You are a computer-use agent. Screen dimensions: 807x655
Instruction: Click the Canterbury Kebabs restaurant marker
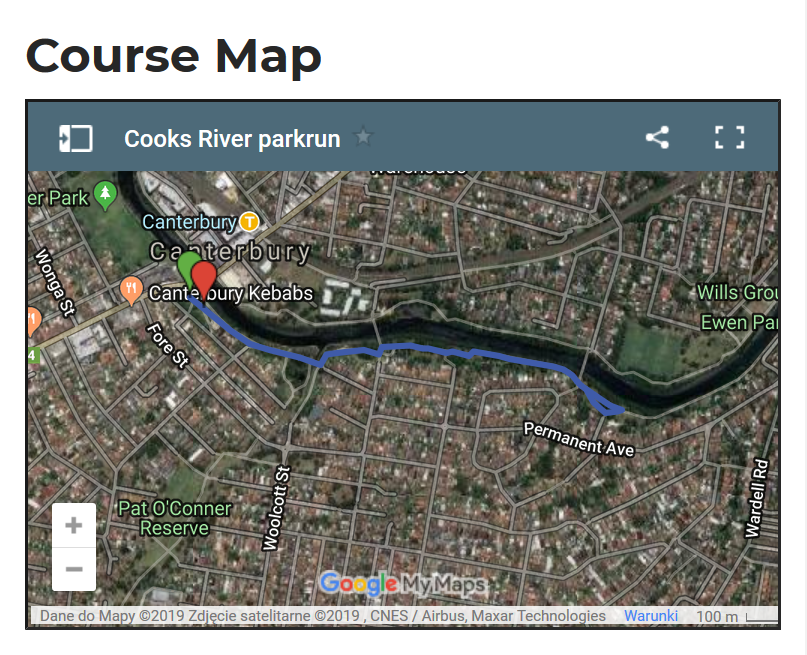point(131,290)
